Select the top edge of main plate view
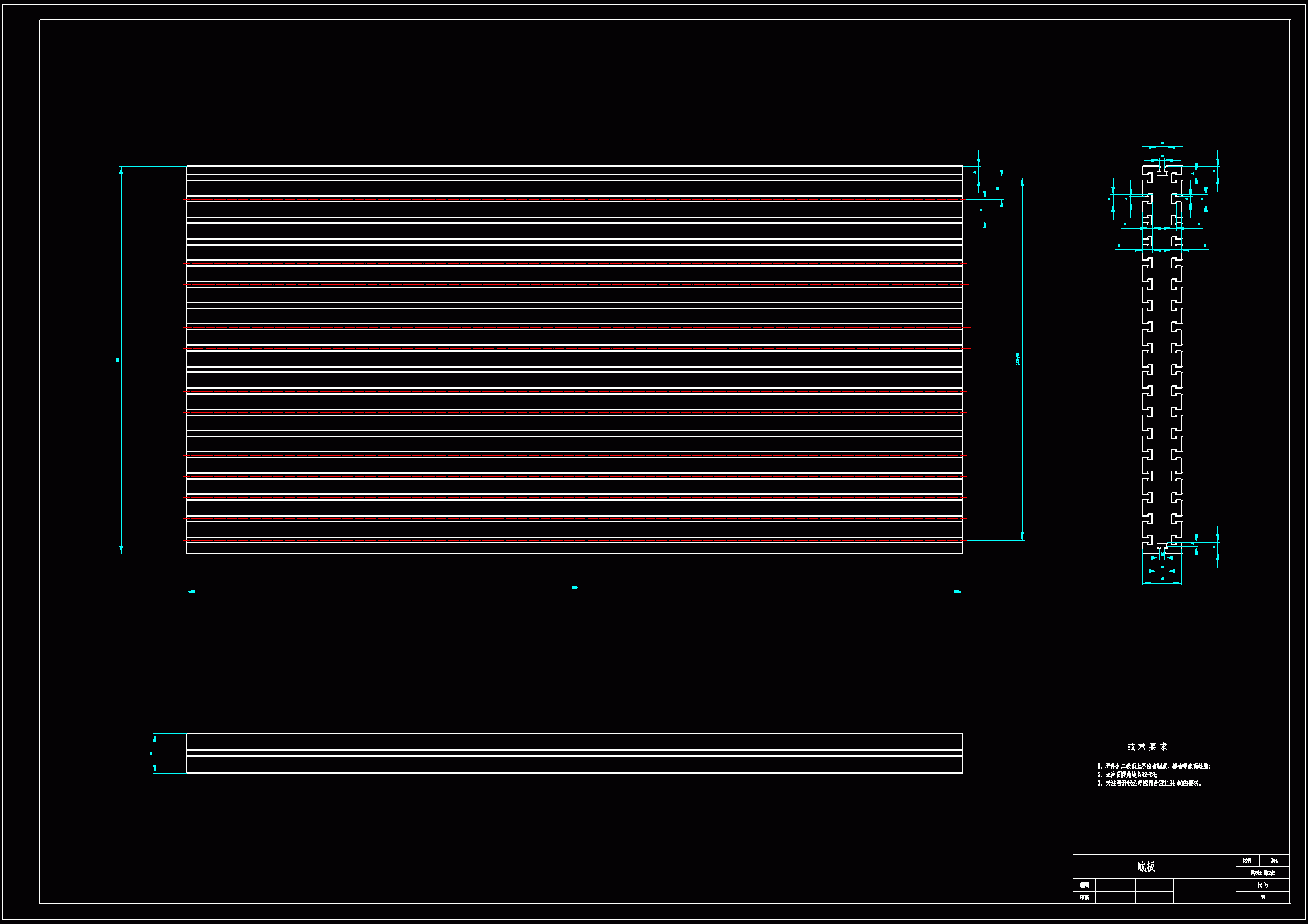The height and width of the screenshot is (924, 1308). [574, 166]
